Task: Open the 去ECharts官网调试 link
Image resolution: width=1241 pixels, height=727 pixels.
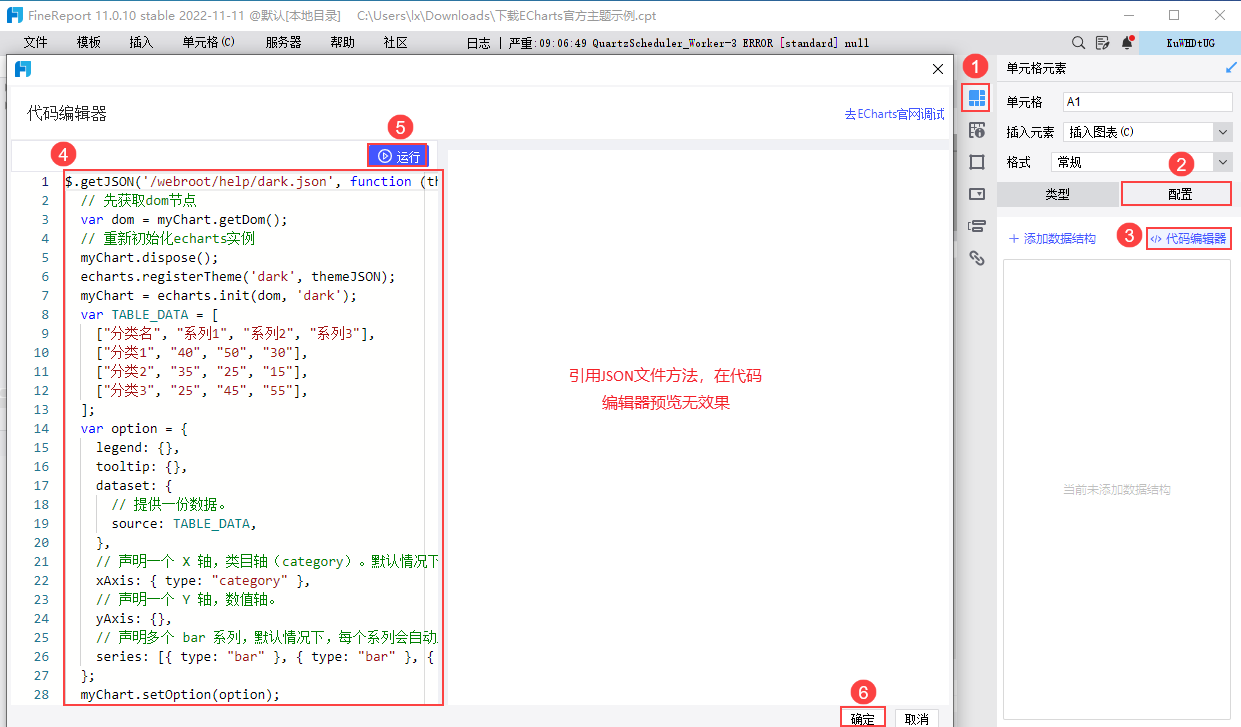Action: (894, 114)
